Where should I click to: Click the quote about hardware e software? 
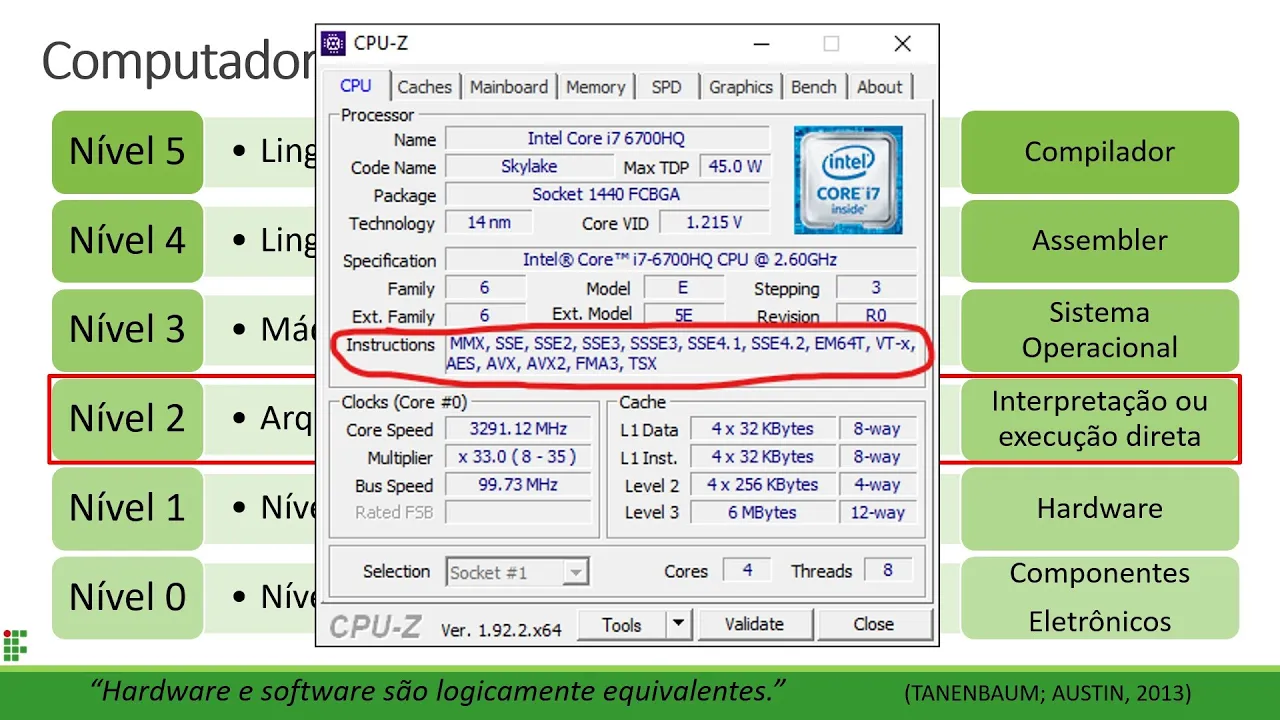point(437,691)
